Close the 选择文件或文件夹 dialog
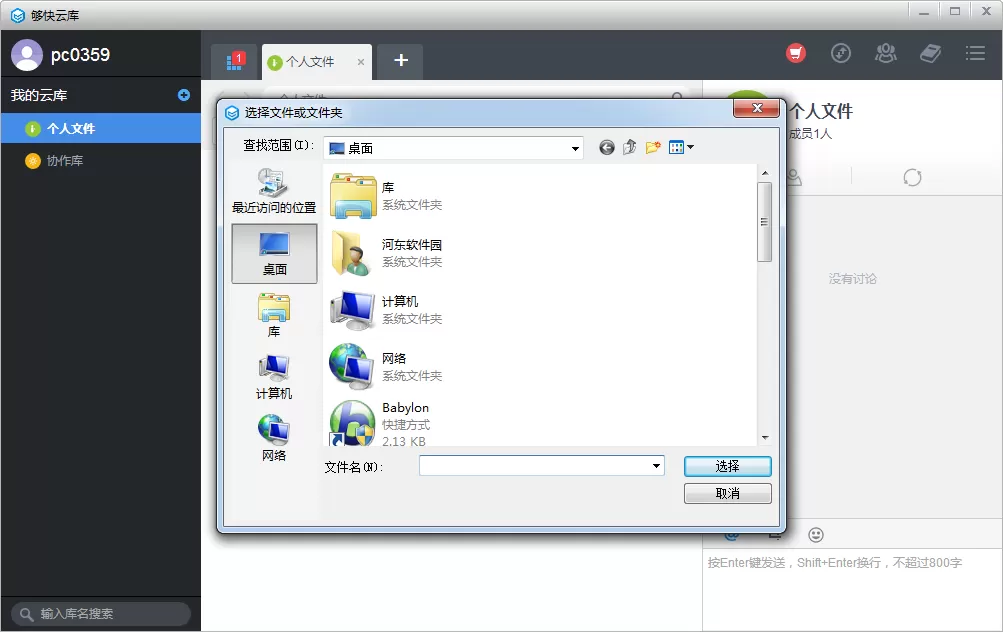 click(757, 108)
